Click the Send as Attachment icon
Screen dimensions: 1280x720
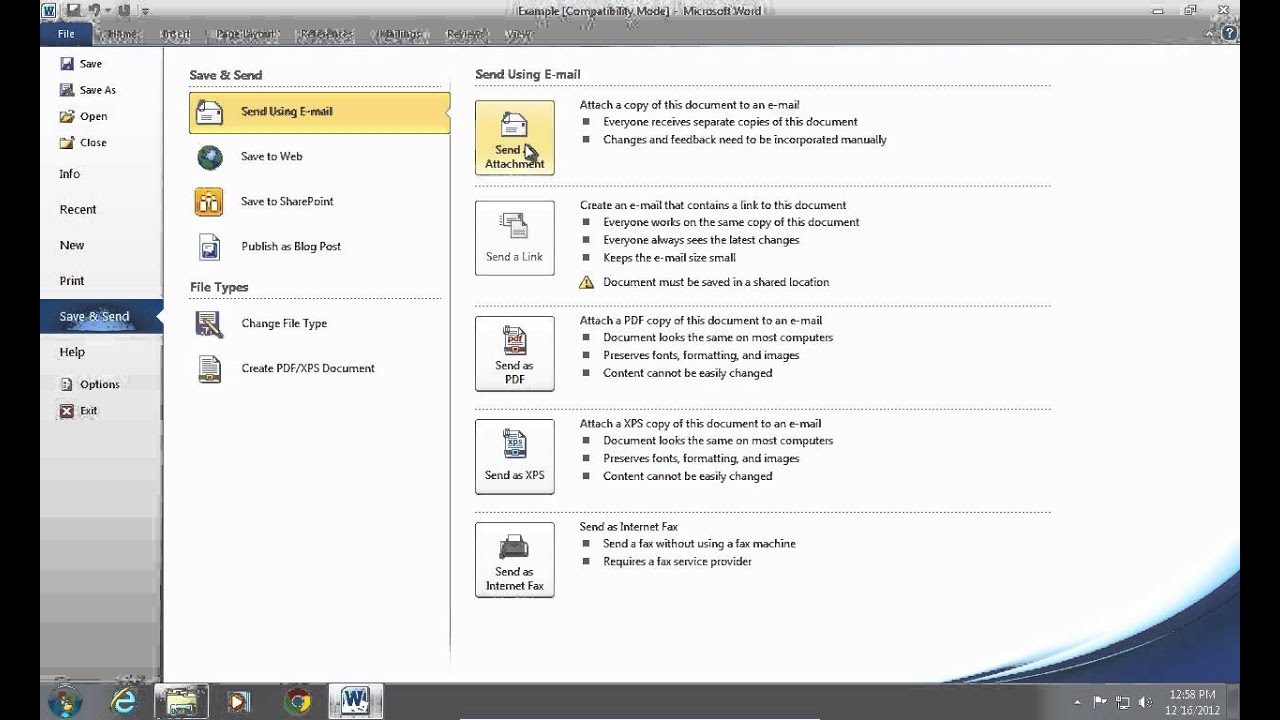tap(514, 136)
